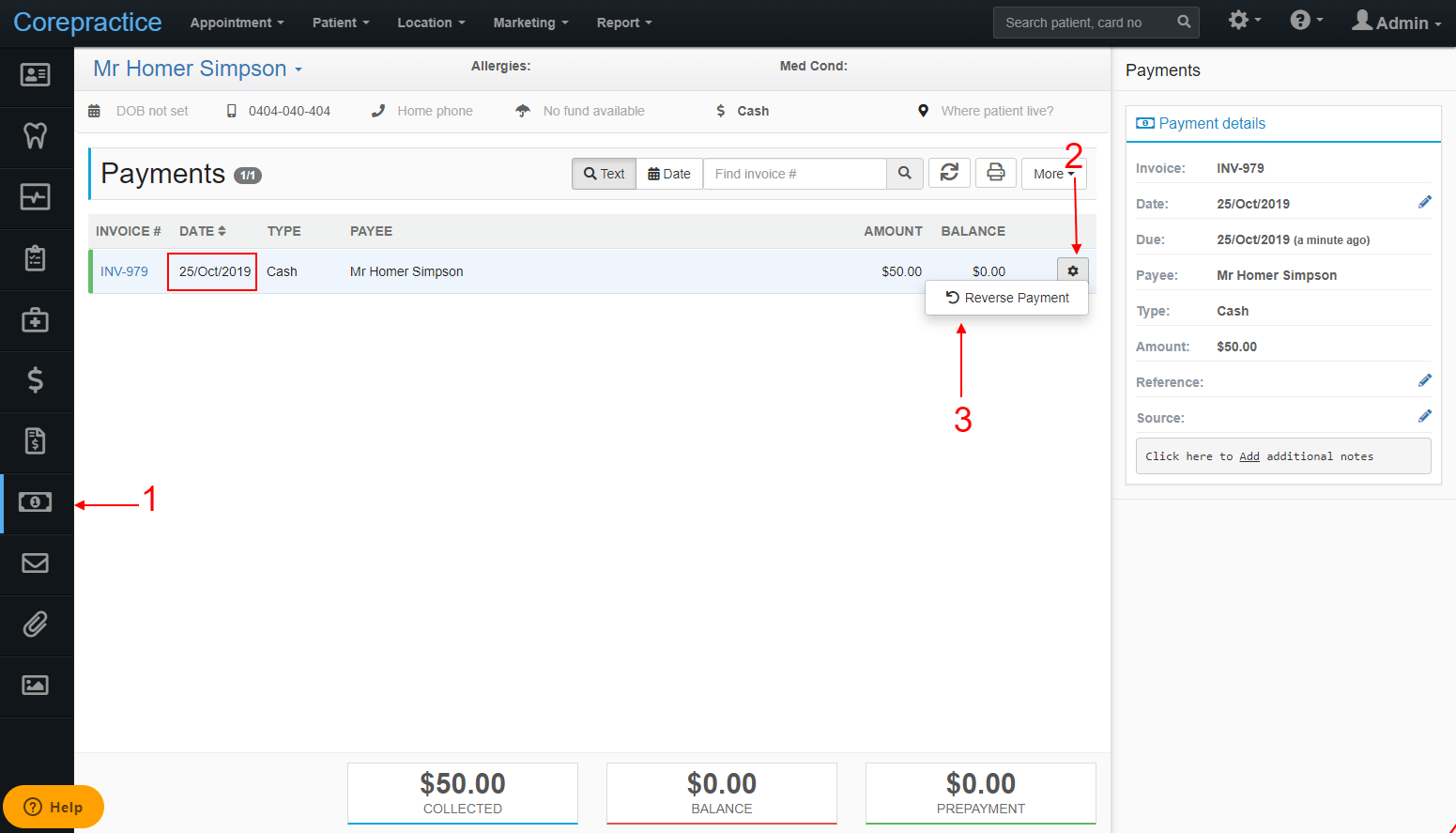Open the paperclip attachments sidebar icon
Image resolution: width=1456 pixels, height=833 pixels.
point(36,625)
